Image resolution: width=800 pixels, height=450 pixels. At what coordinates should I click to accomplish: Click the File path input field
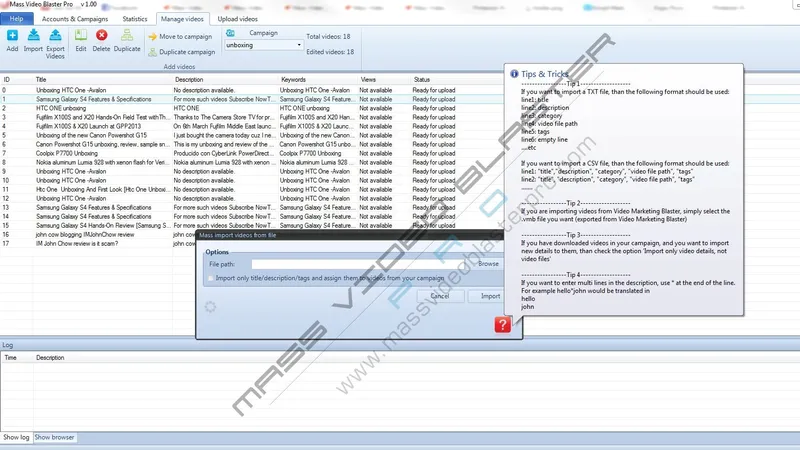[363, 264]
